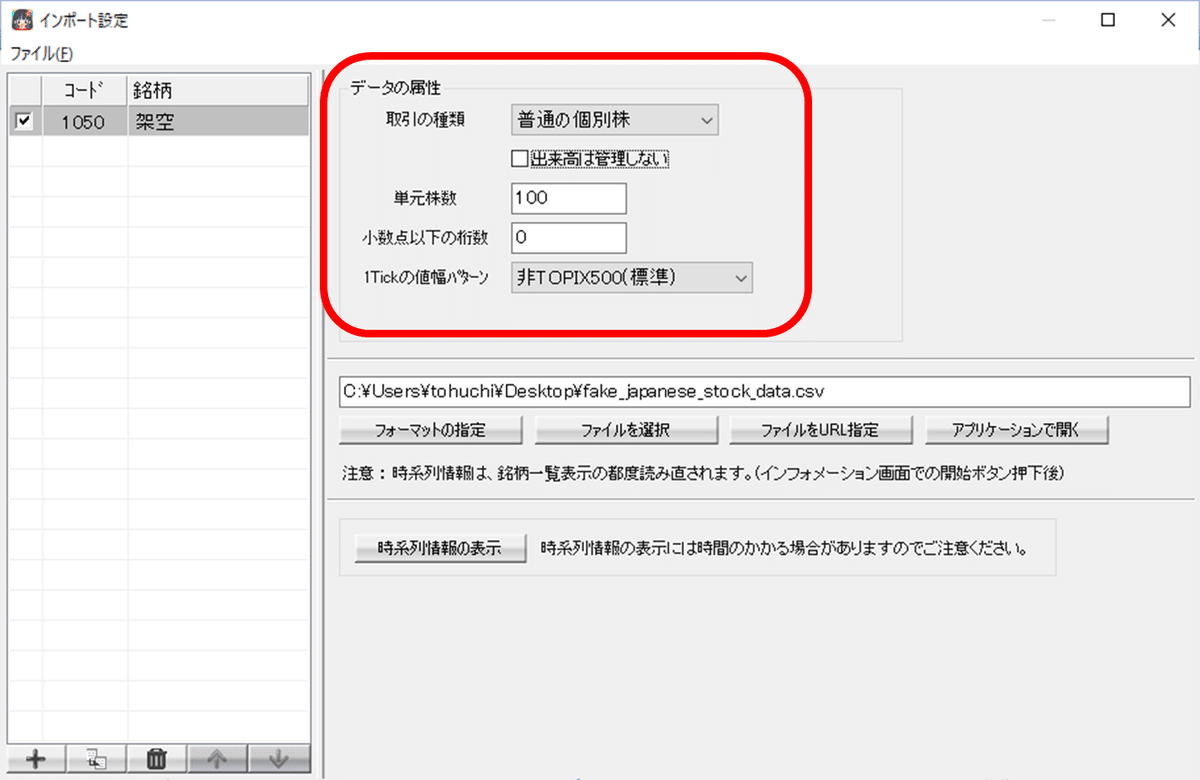The height and width of the screenshot is (780, 1200).
Task: Uncheck the checkbox for code 1050
Action: click(x=25, y=121)
